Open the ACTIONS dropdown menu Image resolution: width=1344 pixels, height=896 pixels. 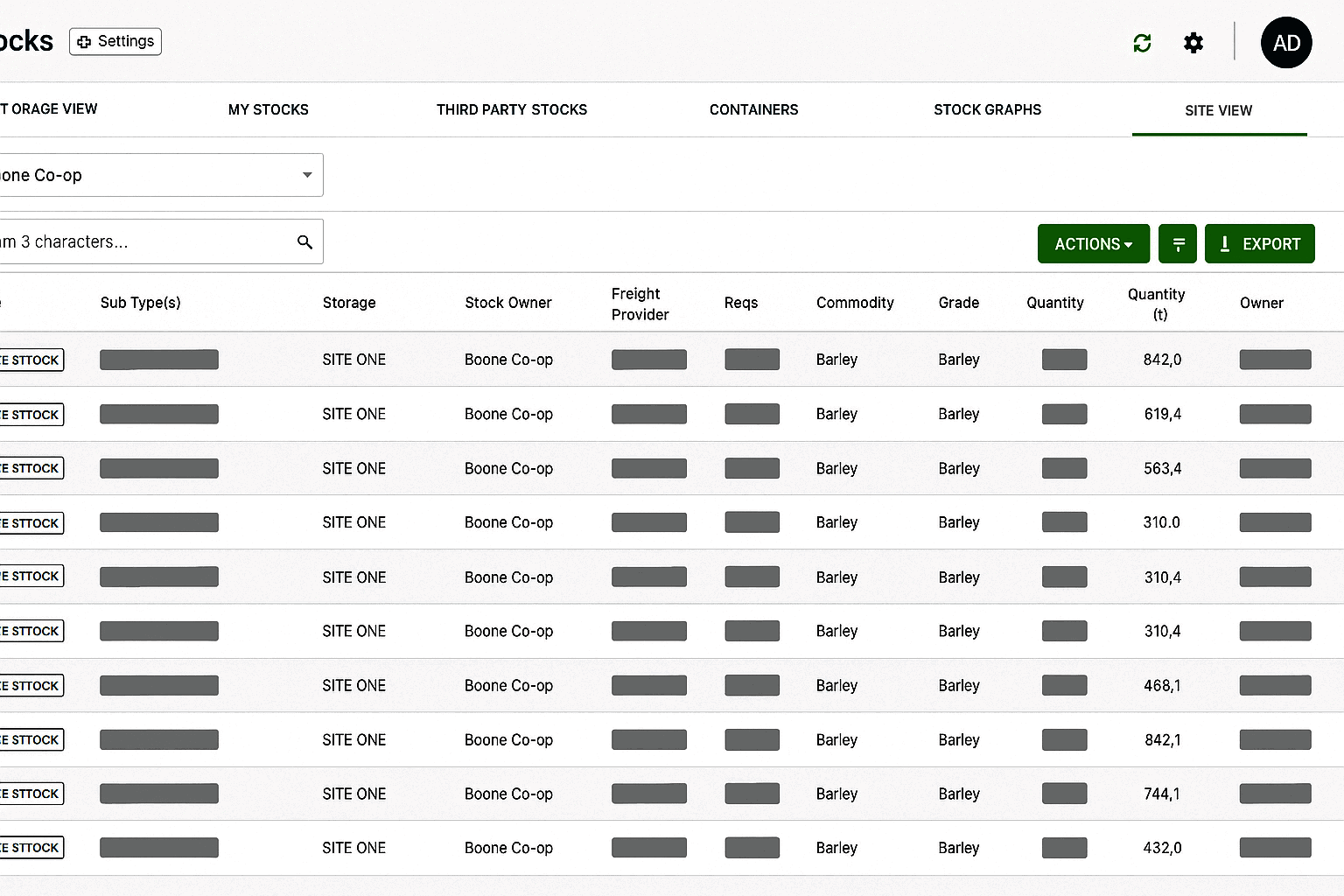point(1093,244)
